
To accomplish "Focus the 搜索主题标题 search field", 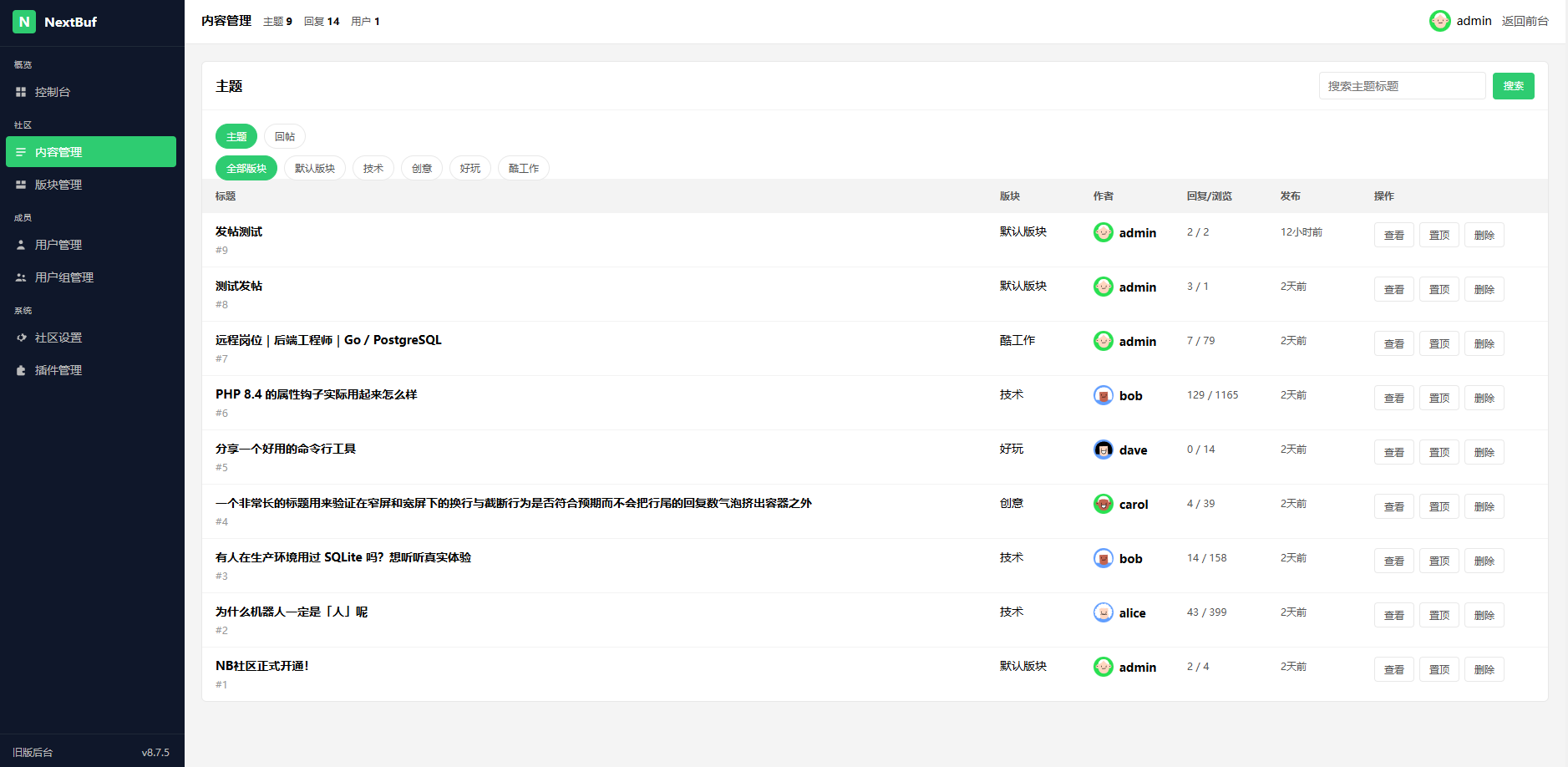I will (1402, 86).
